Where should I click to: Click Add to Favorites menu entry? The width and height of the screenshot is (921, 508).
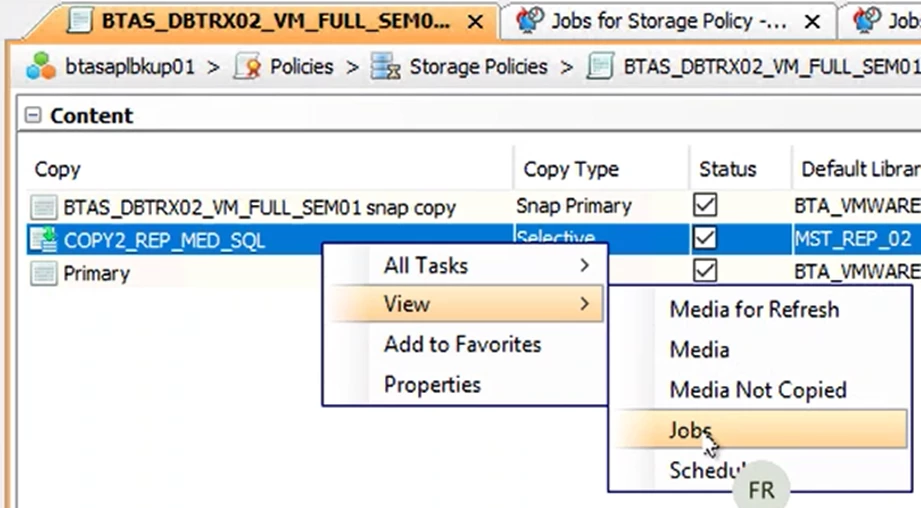point(462,344)
